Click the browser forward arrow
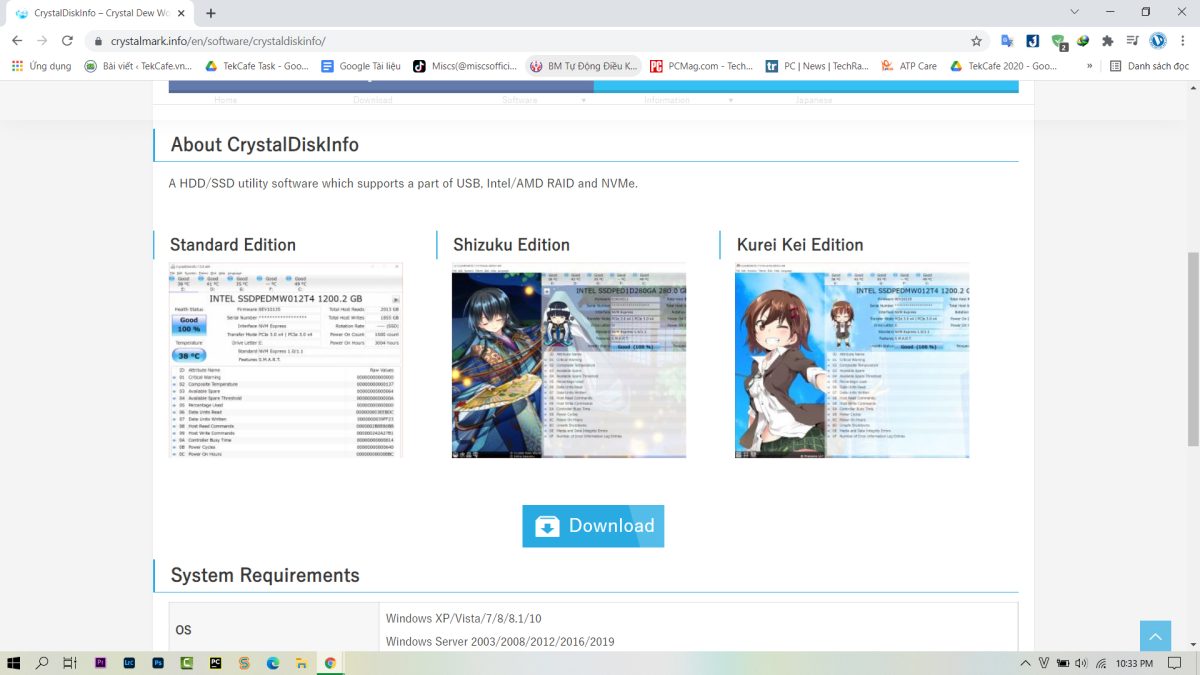Screen dimensions: 1200x675 point(42,41)
